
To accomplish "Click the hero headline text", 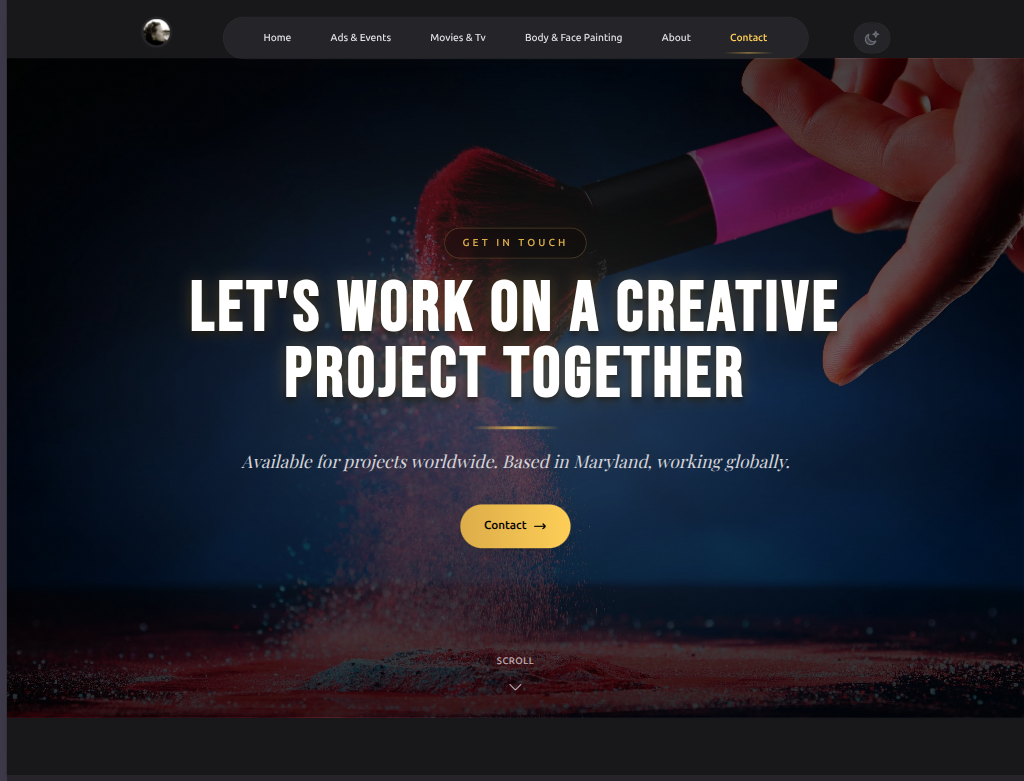I will point(515,338).
